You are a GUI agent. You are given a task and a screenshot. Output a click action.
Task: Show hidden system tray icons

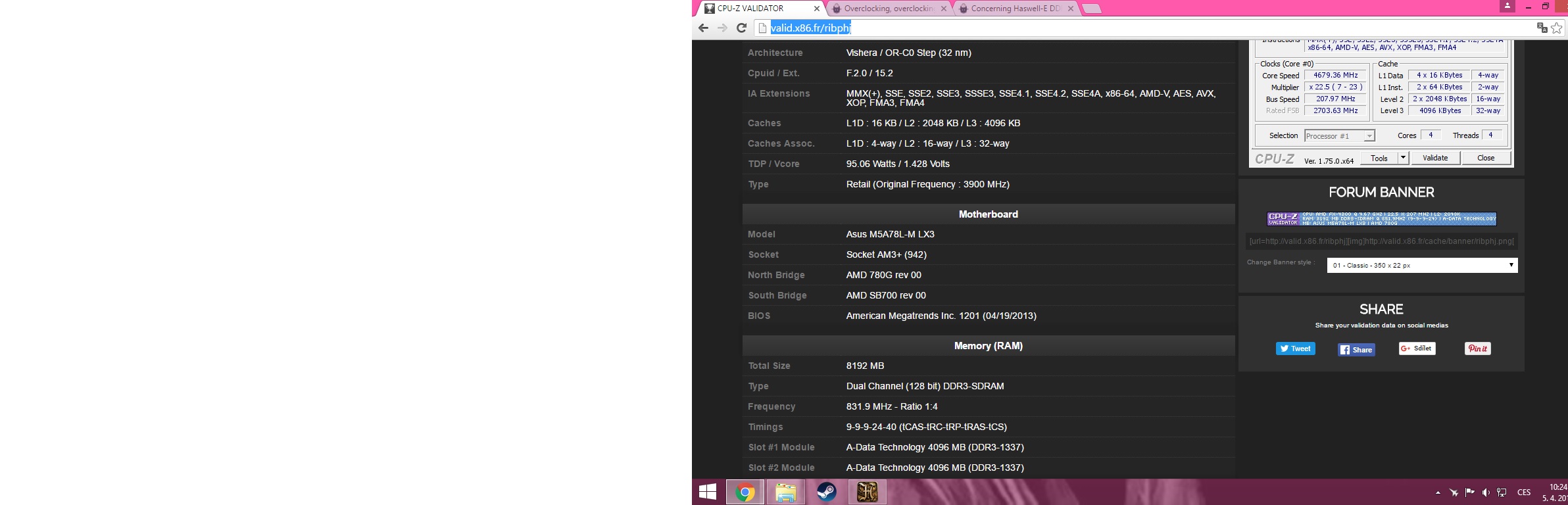1438,493
